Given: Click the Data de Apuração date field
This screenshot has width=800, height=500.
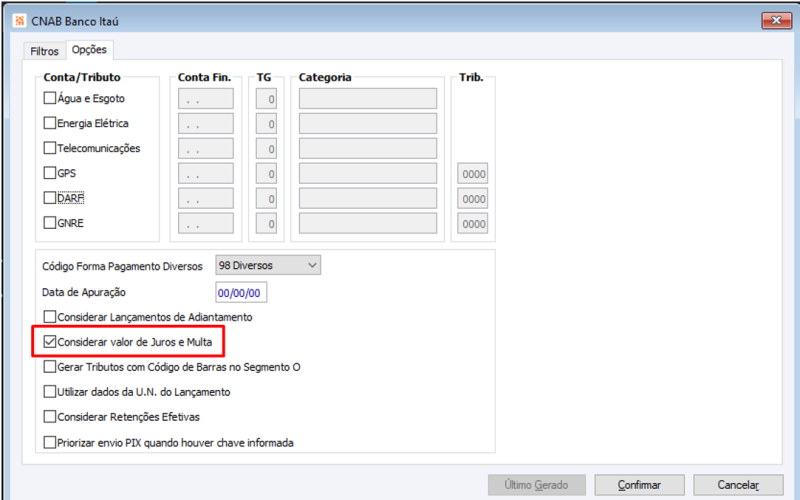Looking at the screenshot, I should coord(241,293).
